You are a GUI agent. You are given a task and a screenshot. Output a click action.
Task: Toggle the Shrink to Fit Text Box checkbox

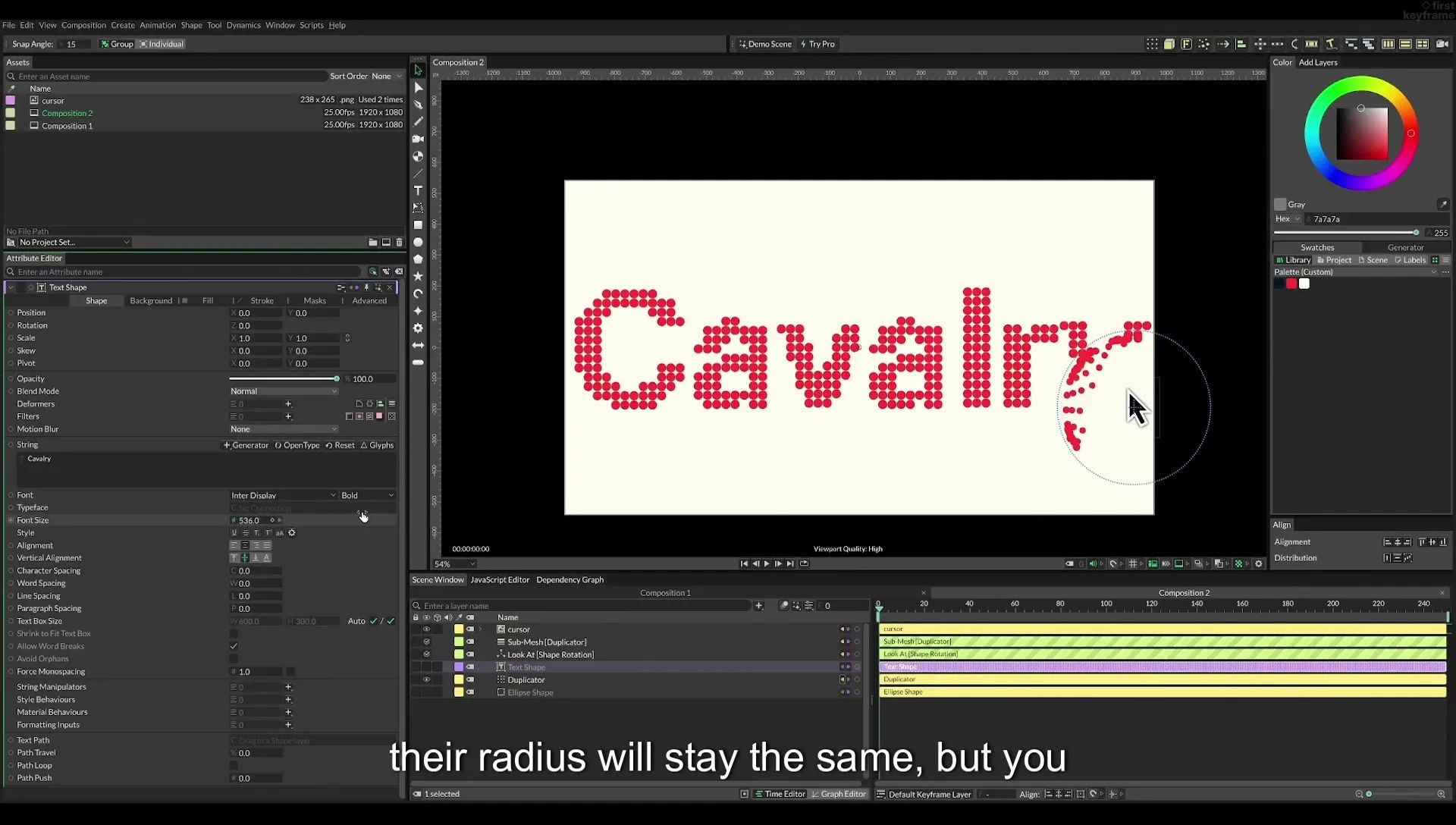pos(234,634)
